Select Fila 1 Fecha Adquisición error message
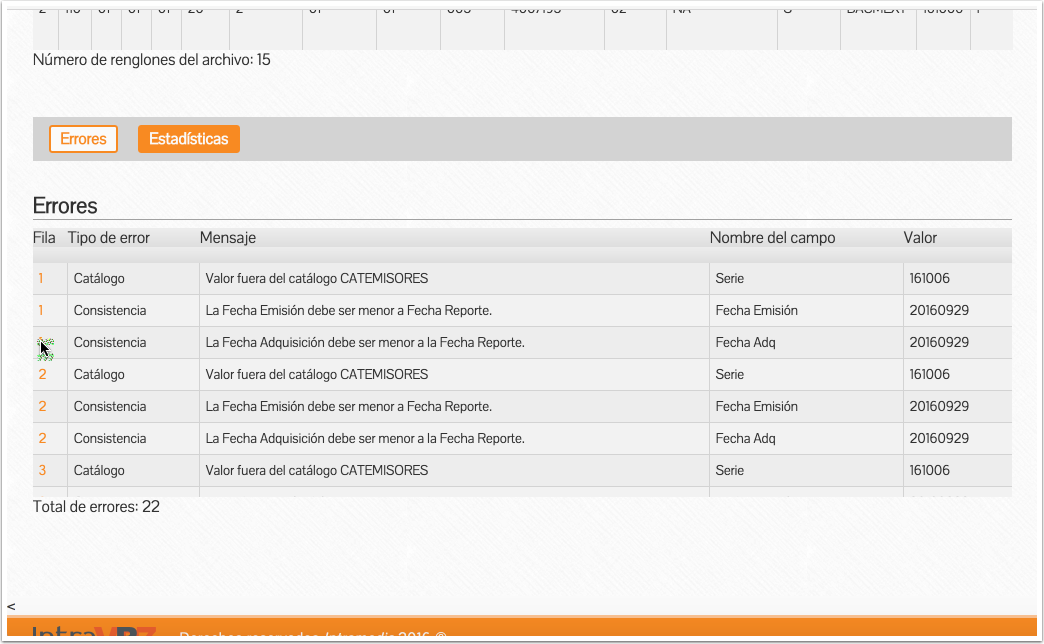 (365, 343)
